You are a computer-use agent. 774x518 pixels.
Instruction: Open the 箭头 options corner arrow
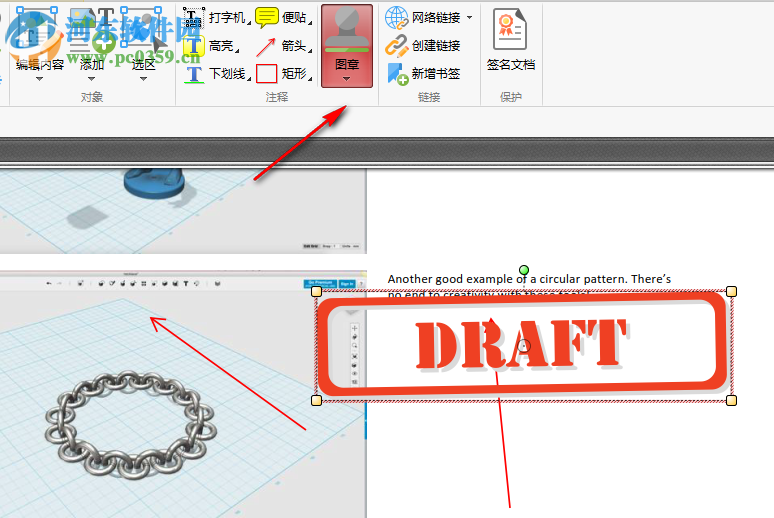[x=310, y=51]
